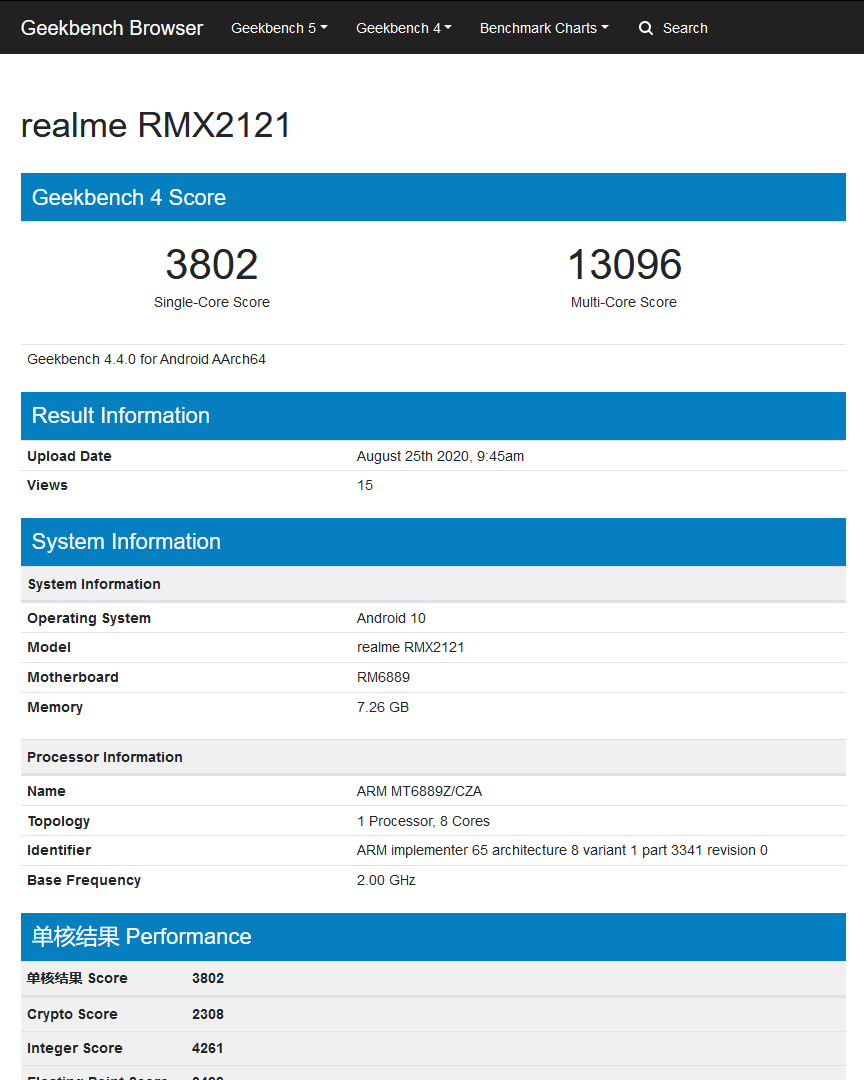Click the Views row label
The image size is (864, 1080).
(x=47, y=485)
